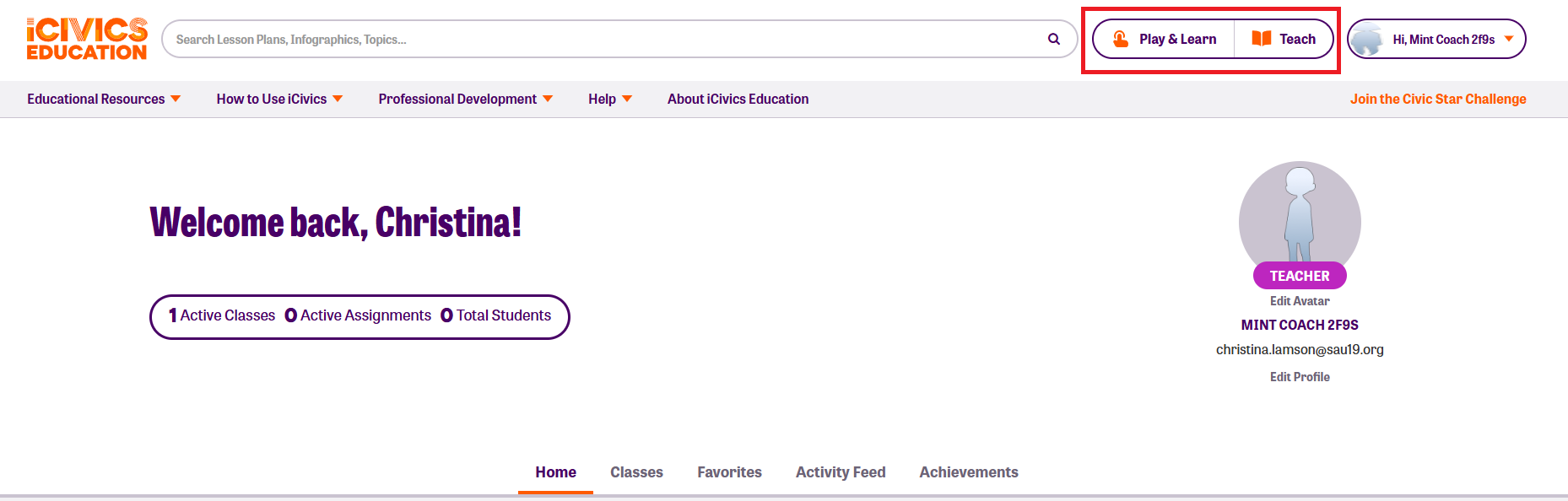Click the Teach book icon
Image resolution: width=1568 pixels, height=501 pixels.
click(1261, 39)
